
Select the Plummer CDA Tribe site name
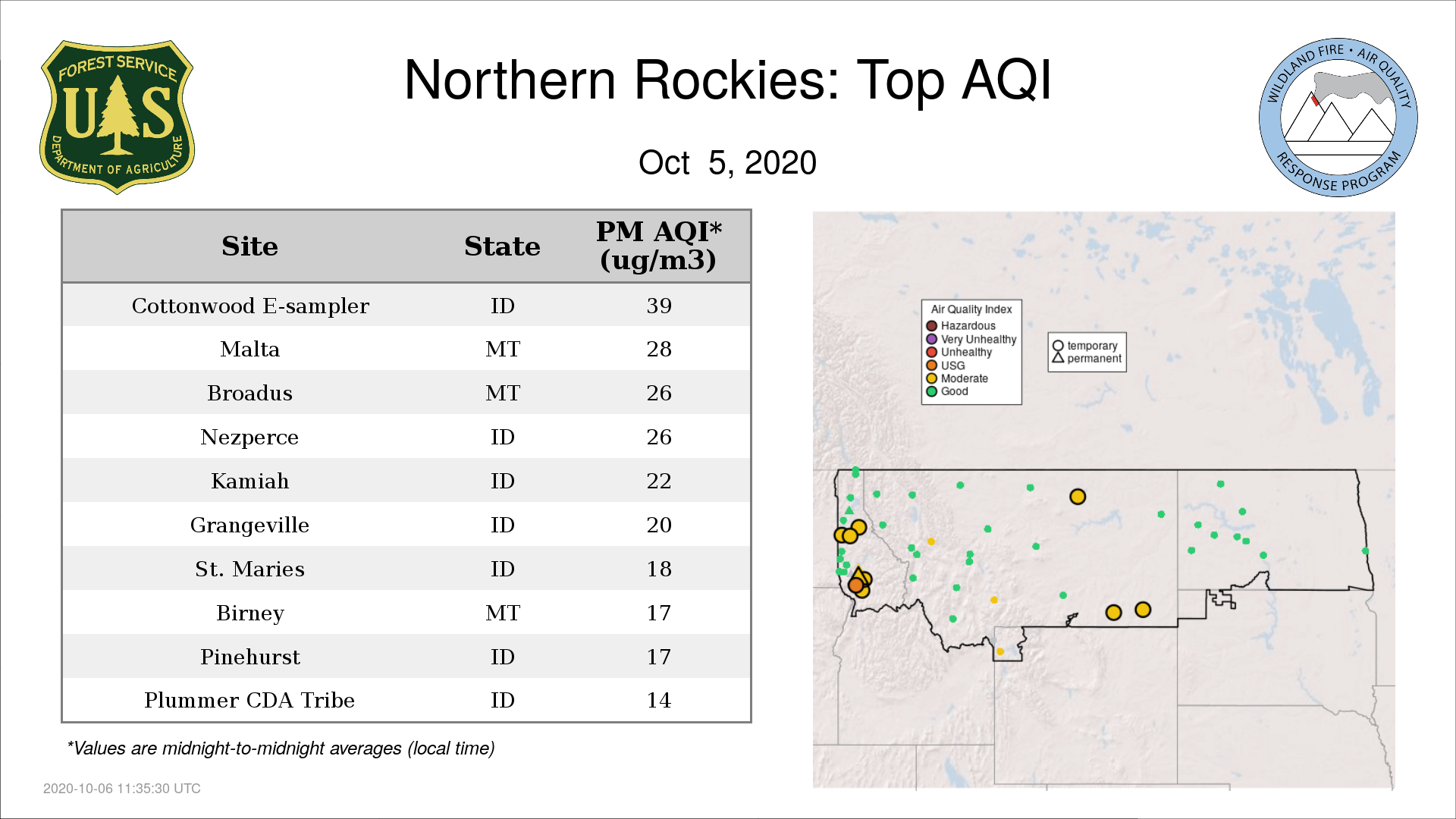tap(250, 700)
